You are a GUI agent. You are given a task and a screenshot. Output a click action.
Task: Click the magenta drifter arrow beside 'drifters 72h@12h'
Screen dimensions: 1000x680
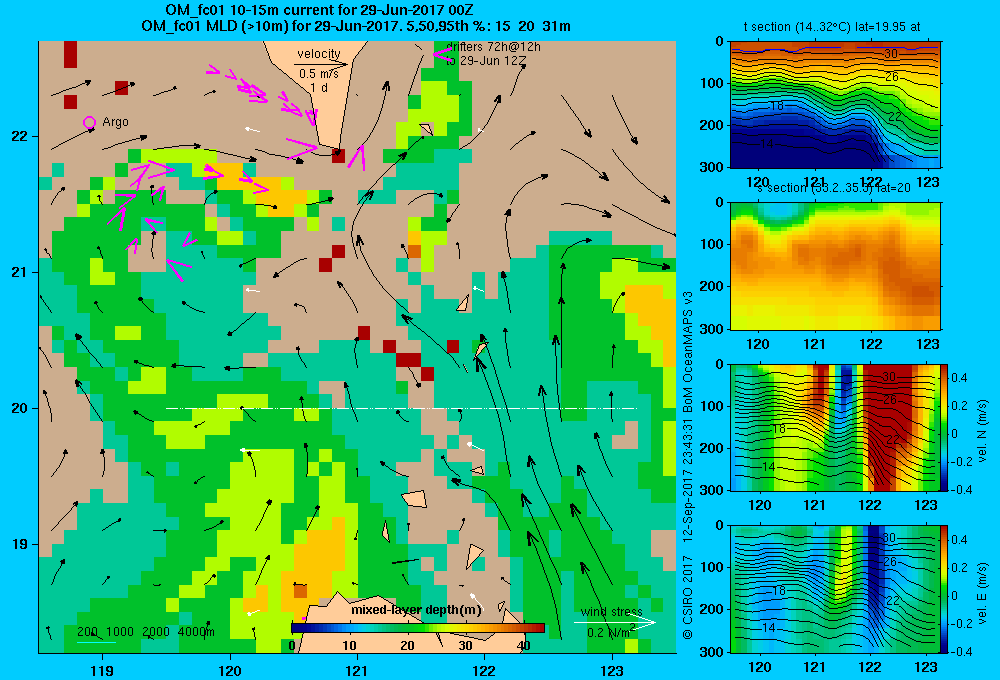443,55
